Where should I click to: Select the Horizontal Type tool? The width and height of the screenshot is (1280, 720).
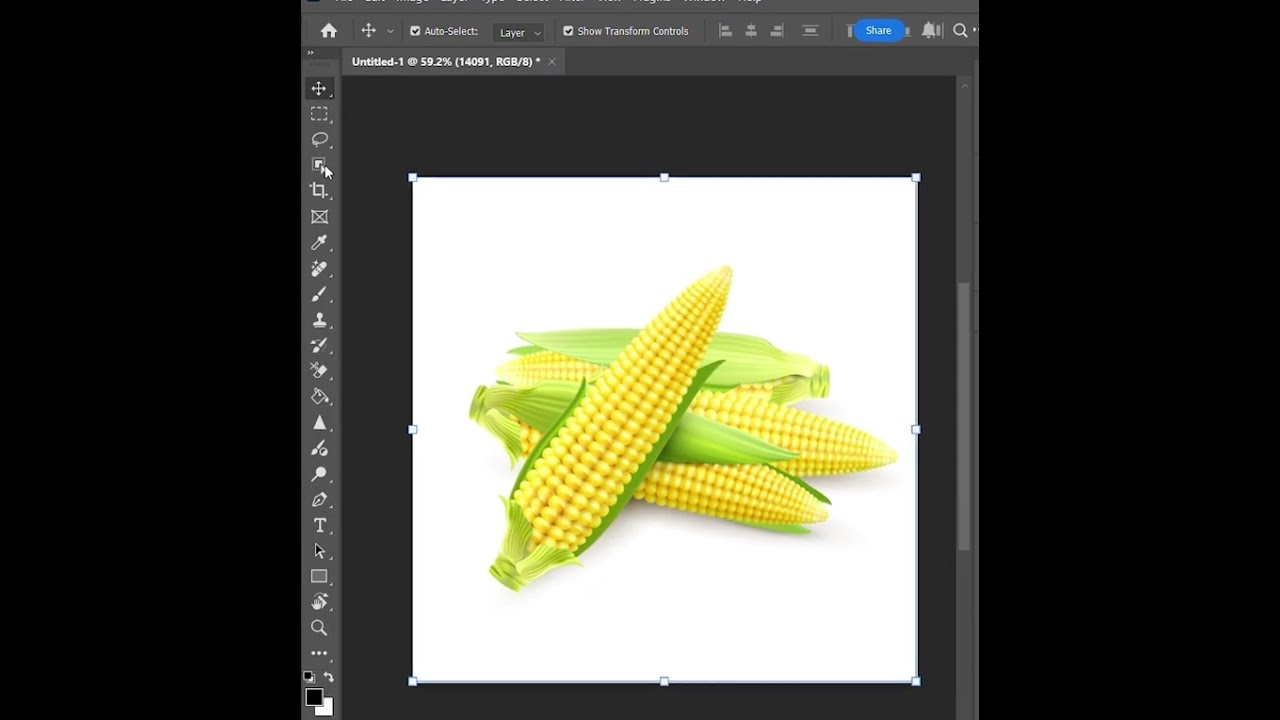pos(319,526)
